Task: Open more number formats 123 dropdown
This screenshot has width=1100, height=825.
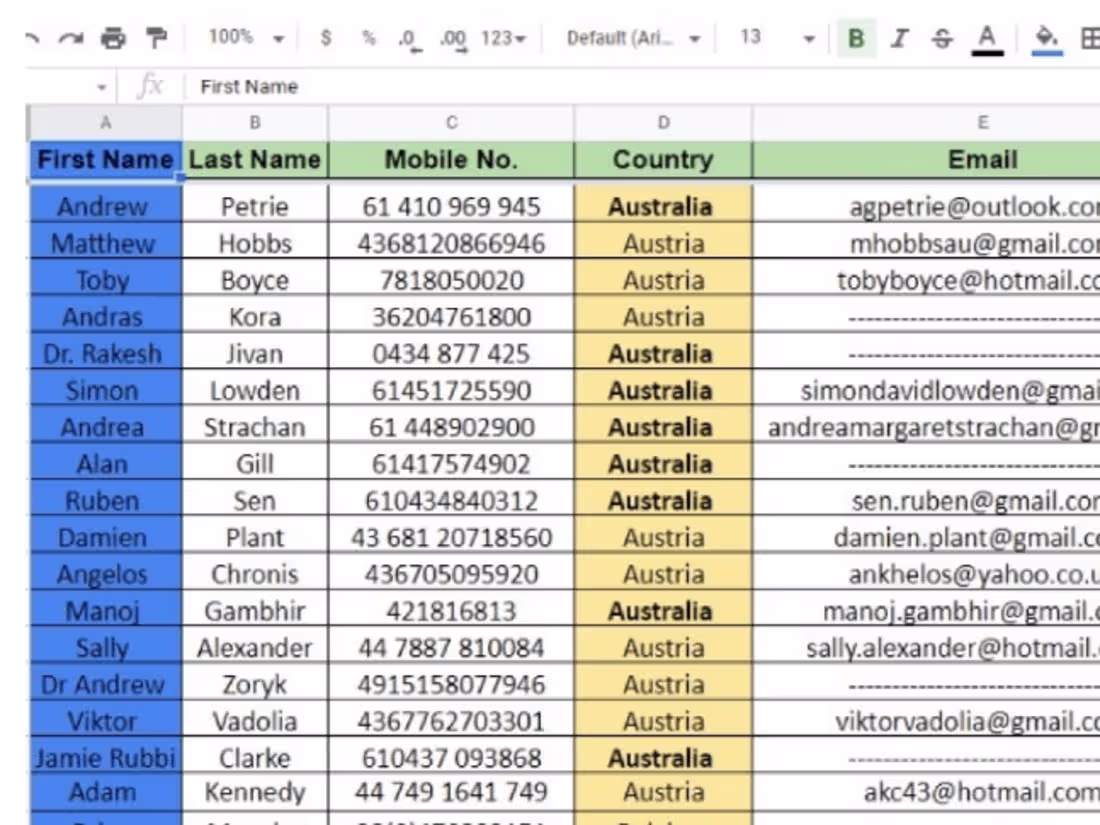Action: point(503,38)
